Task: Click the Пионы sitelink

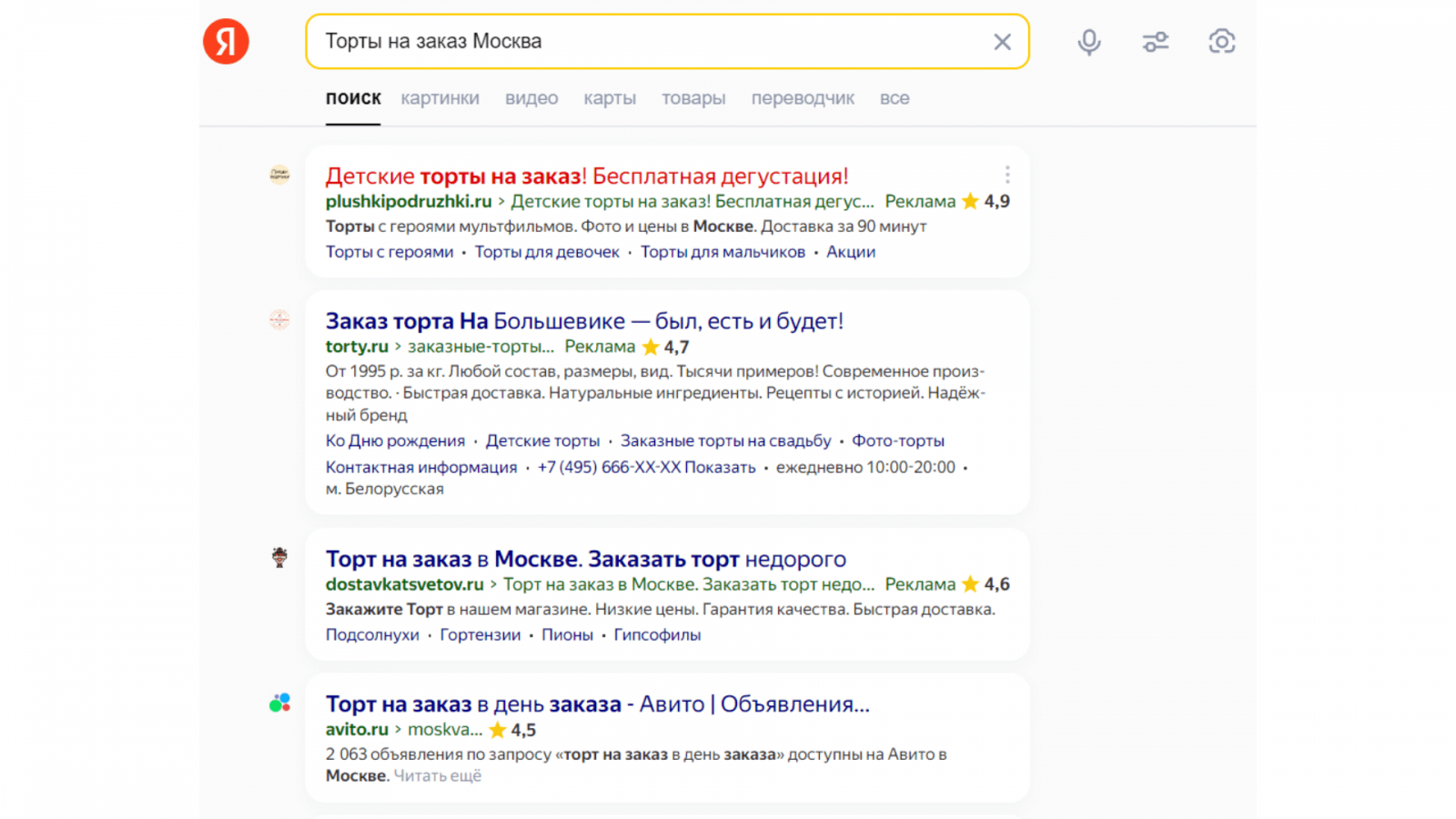Action: (x=567, y=635)
